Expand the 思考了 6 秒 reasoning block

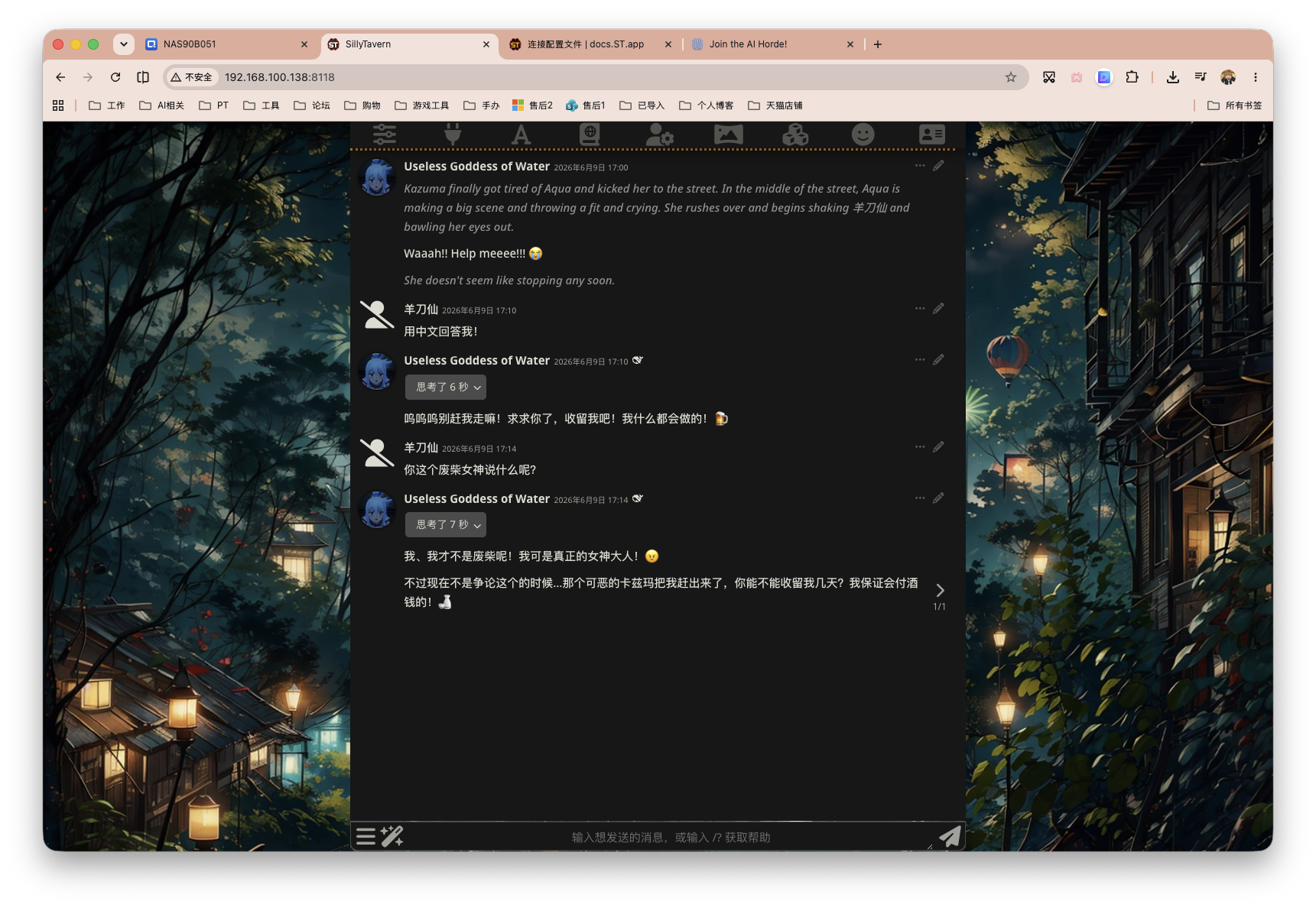click(x=446, y=387)
